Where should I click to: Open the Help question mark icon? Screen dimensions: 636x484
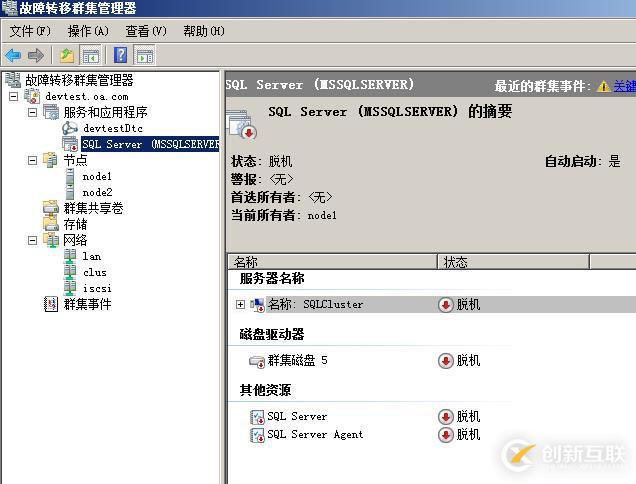[x=120, y=55]
